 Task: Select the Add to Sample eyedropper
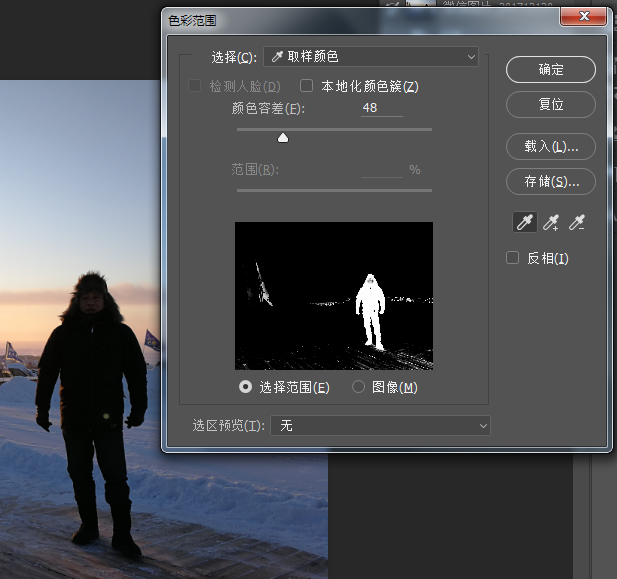551,222
